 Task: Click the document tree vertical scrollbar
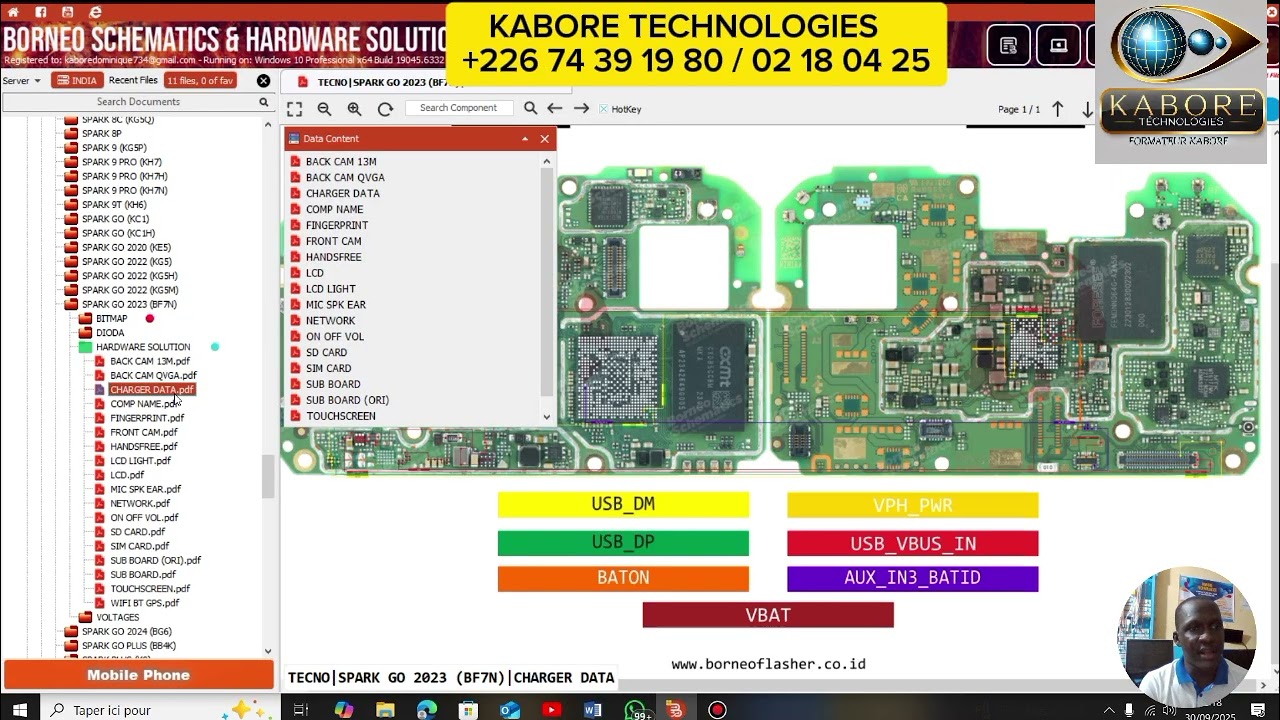pyautogui.click(x=268, y=476)
